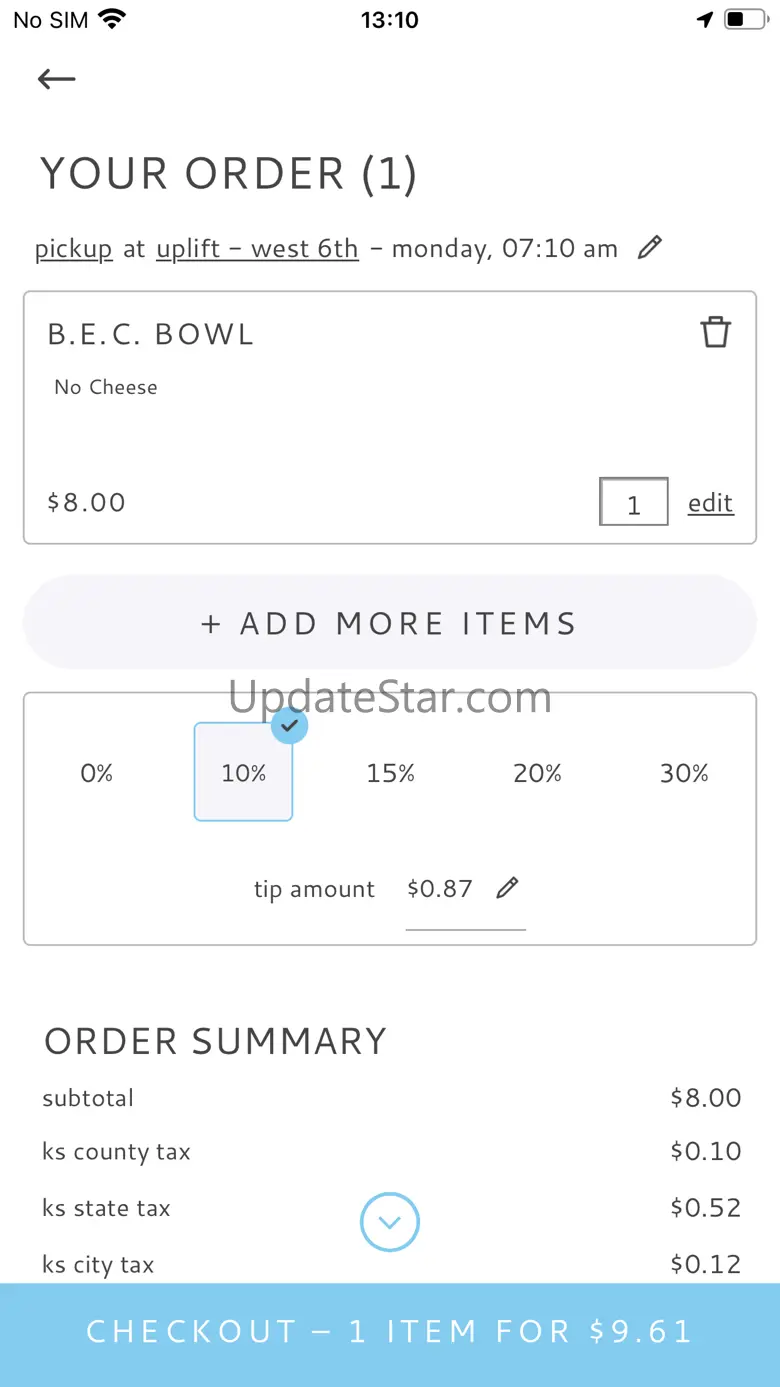This screenshot has height=1387, width=780.
Task: Tap the location arrow in status bar
Action: tap(705, 20)
